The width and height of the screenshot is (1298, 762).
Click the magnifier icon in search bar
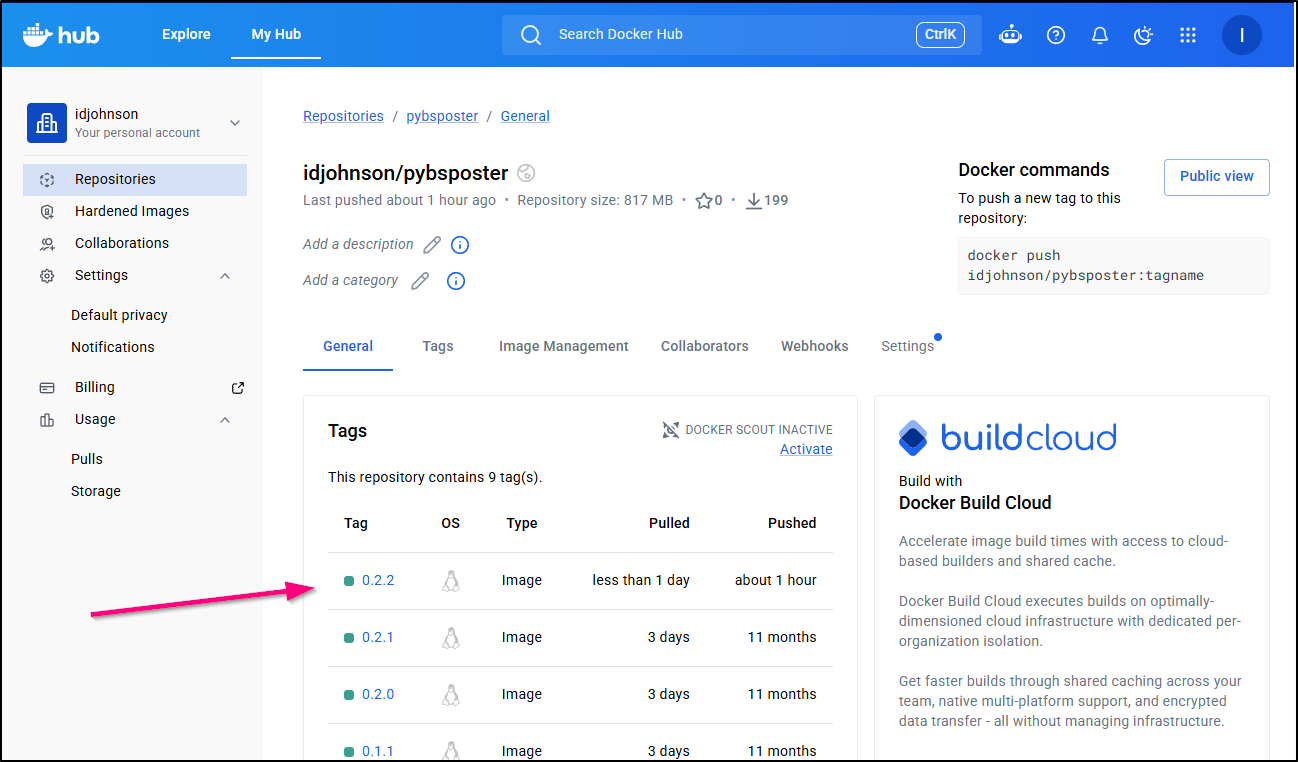pos(531,35)
